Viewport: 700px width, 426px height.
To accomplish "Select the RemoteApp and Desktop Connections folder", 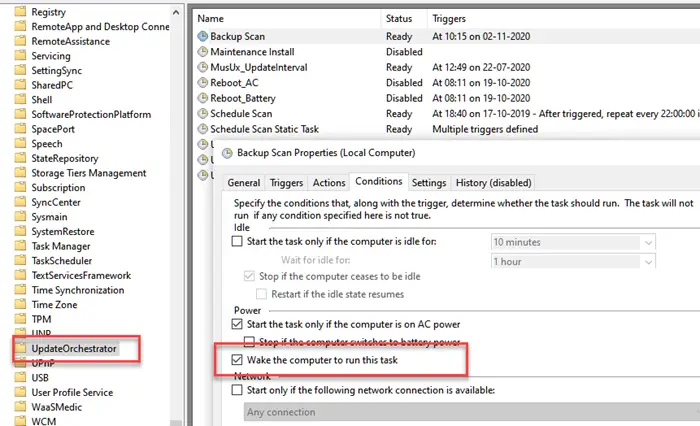I will pyautogui.click(x=100, y=27).
